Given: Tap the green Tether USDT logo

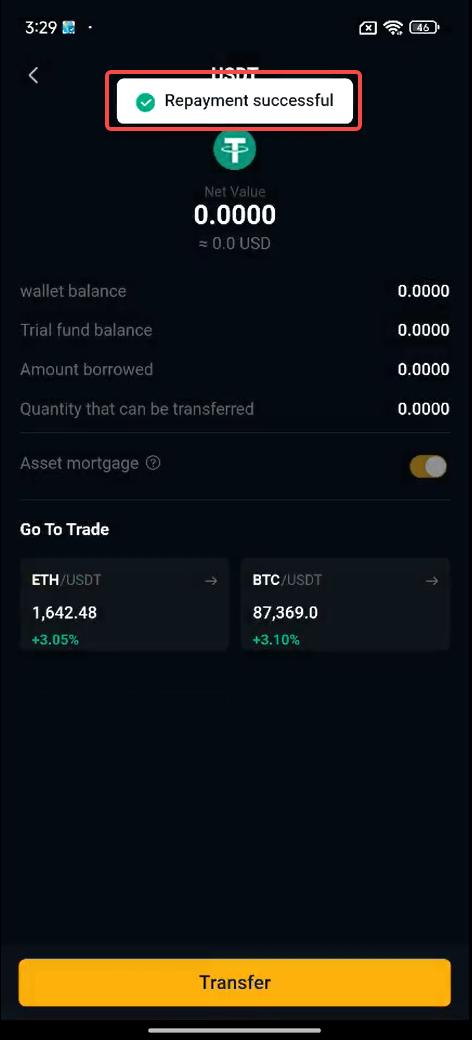Looking at the screenshot, I should (235, 149).
